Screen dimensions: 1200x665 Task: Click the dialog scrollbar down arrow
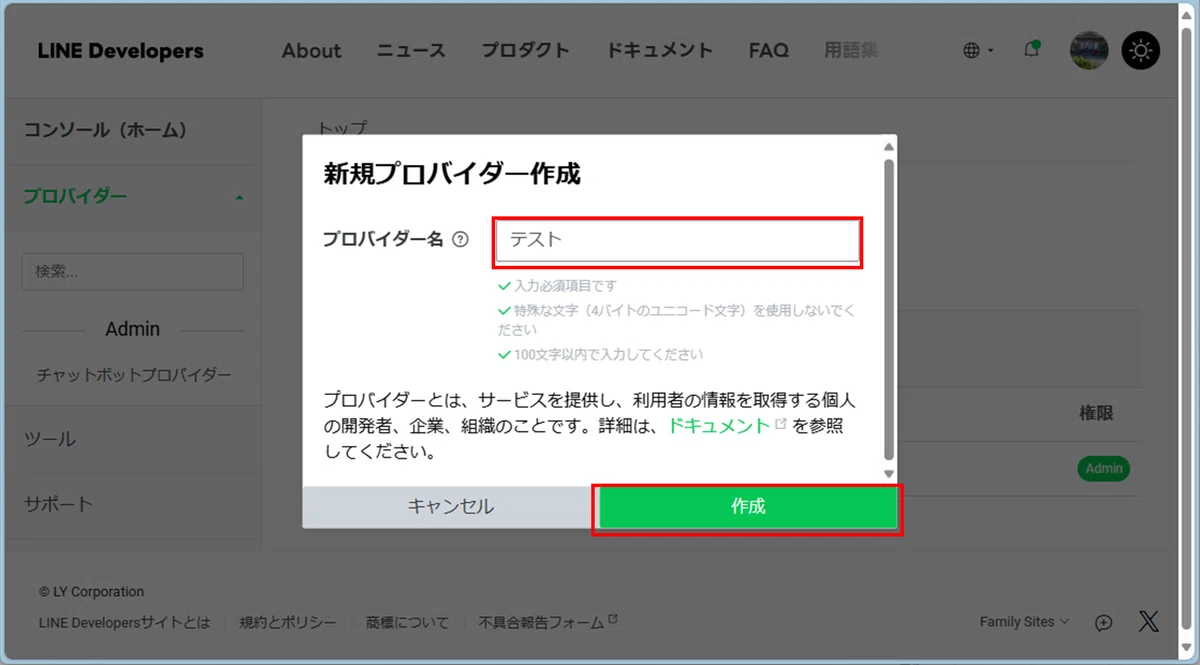click(x=889, y=474)
